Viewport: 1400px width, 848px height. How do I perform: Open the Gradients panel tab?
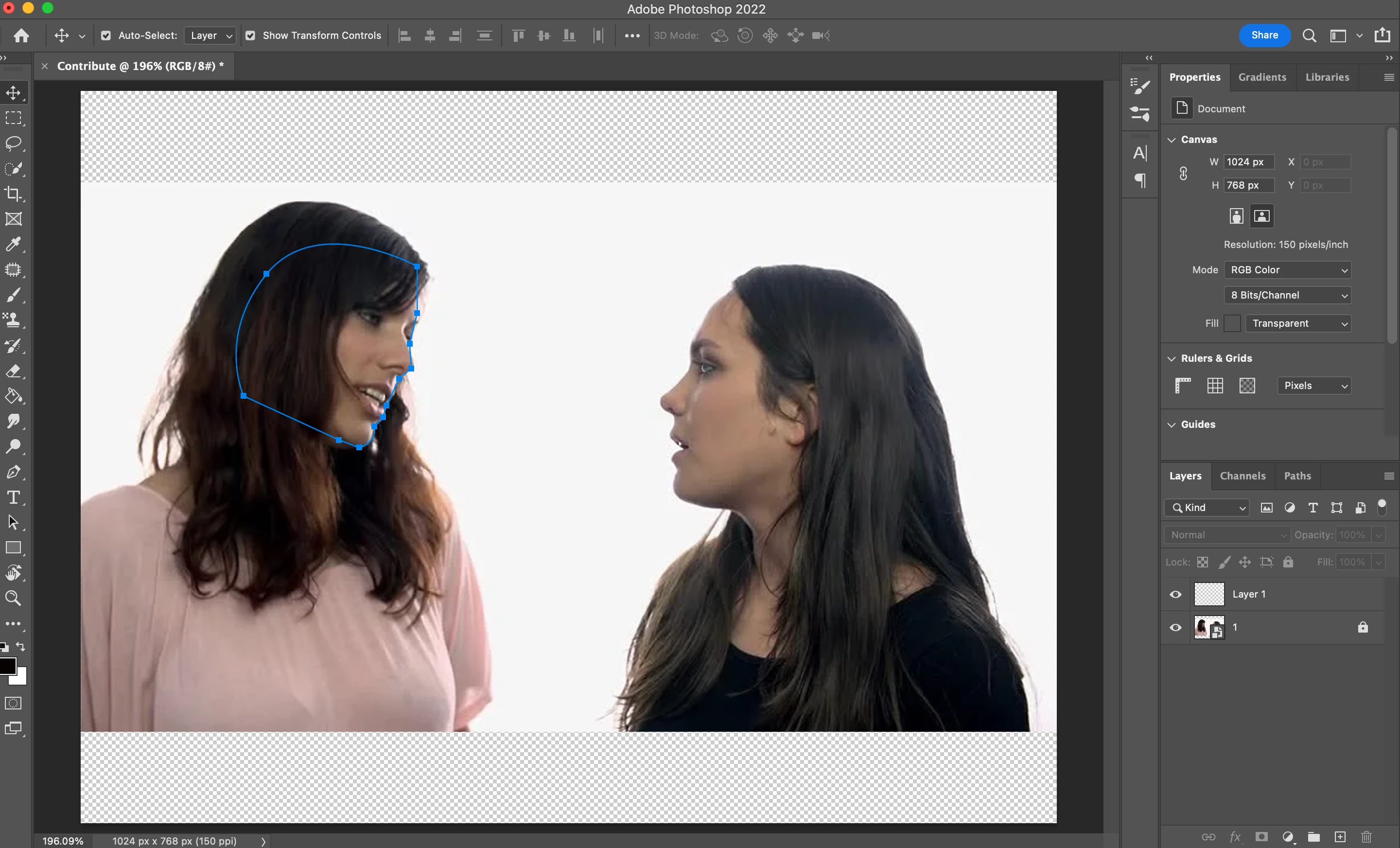coord(1262,77)
